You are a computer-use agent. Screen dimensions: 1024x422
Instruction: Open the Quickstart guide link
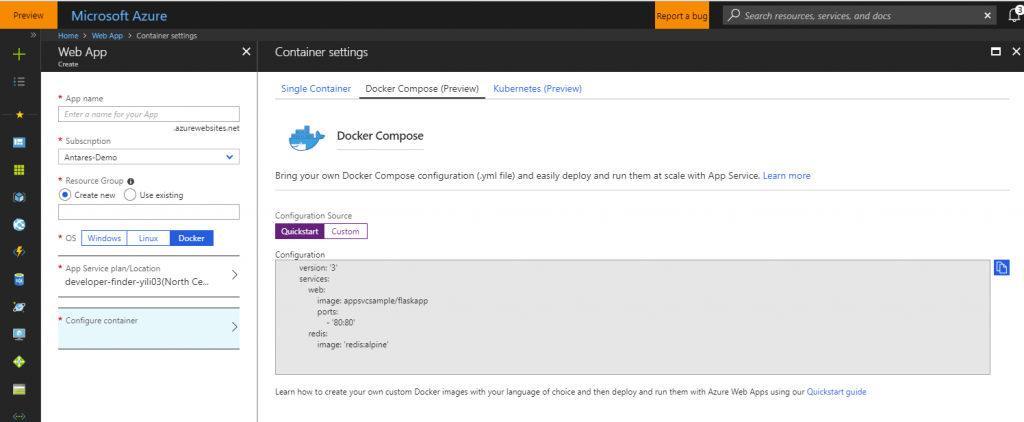click(836, 392)
